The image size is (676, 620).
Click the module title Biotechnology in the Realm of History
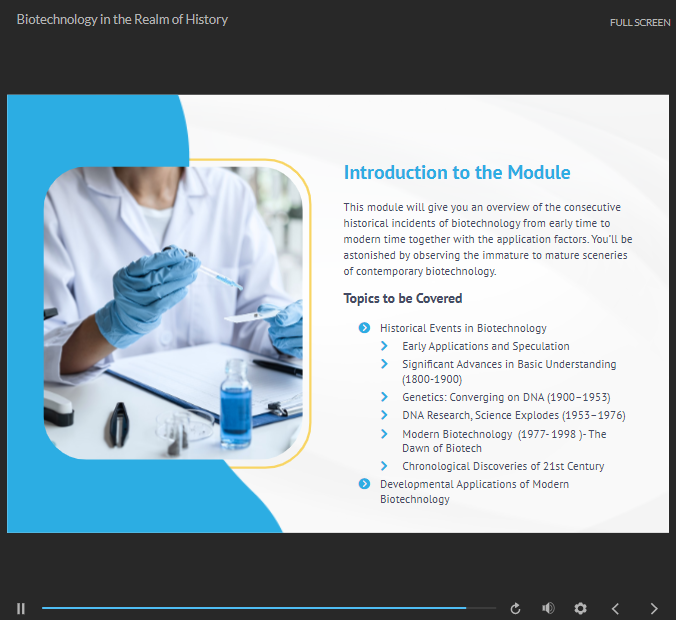(122, 20)
